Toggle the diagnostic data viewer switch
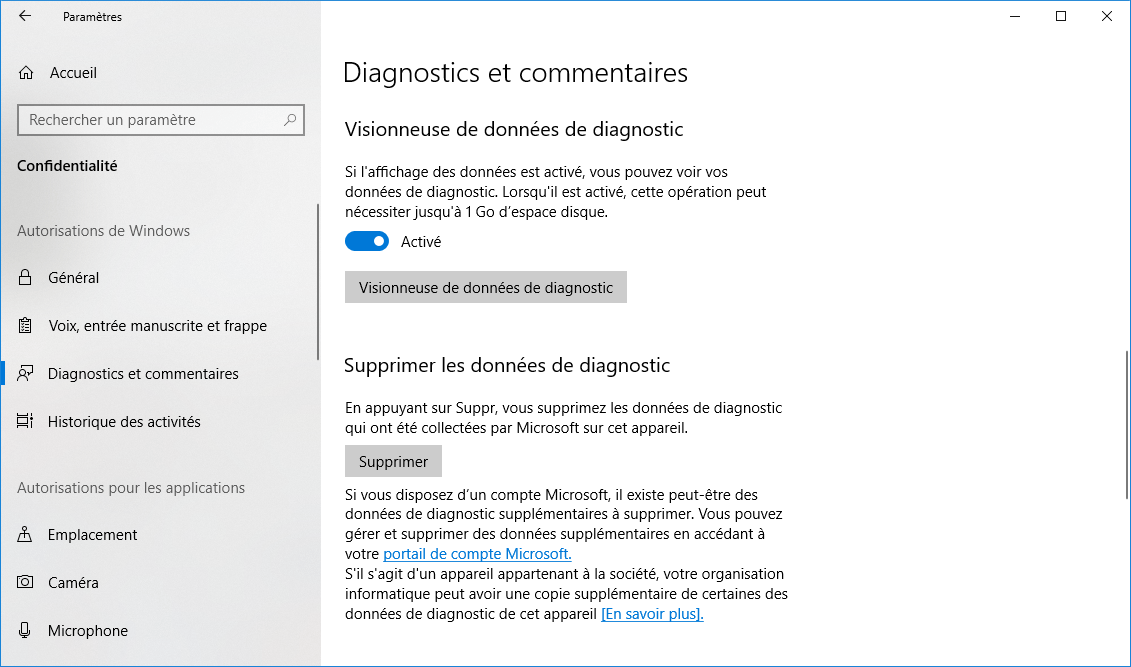 coord(367,242)
